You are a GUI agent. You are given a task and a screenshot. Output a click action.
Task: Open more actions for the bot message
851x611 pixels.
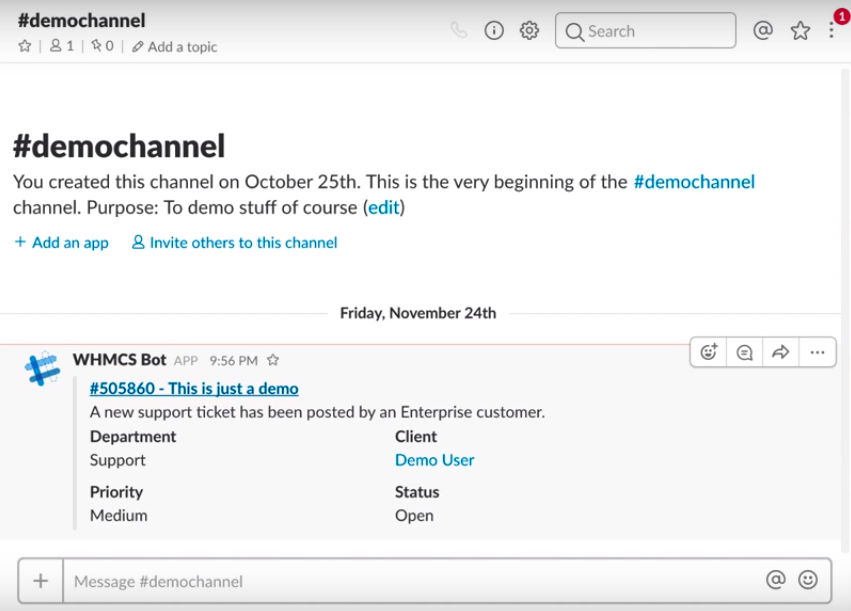pos(817,352)
